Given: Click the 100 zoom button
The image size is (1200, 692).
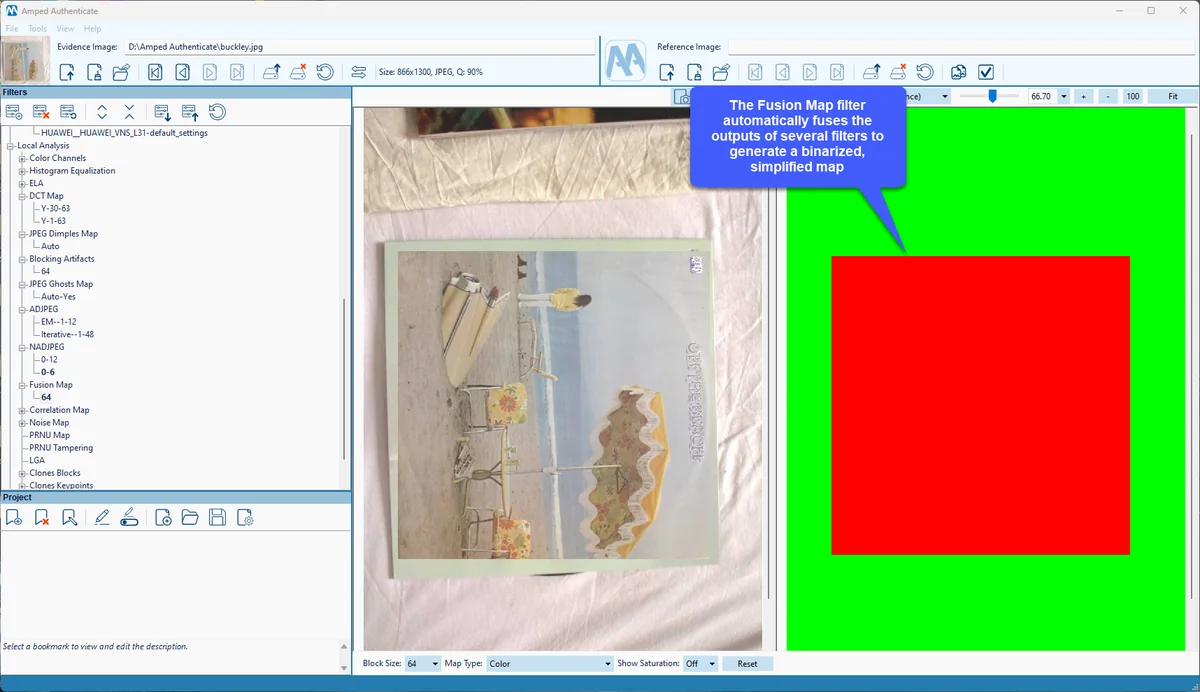Looking at the screenshot, I should click(x=1132, y=96).
